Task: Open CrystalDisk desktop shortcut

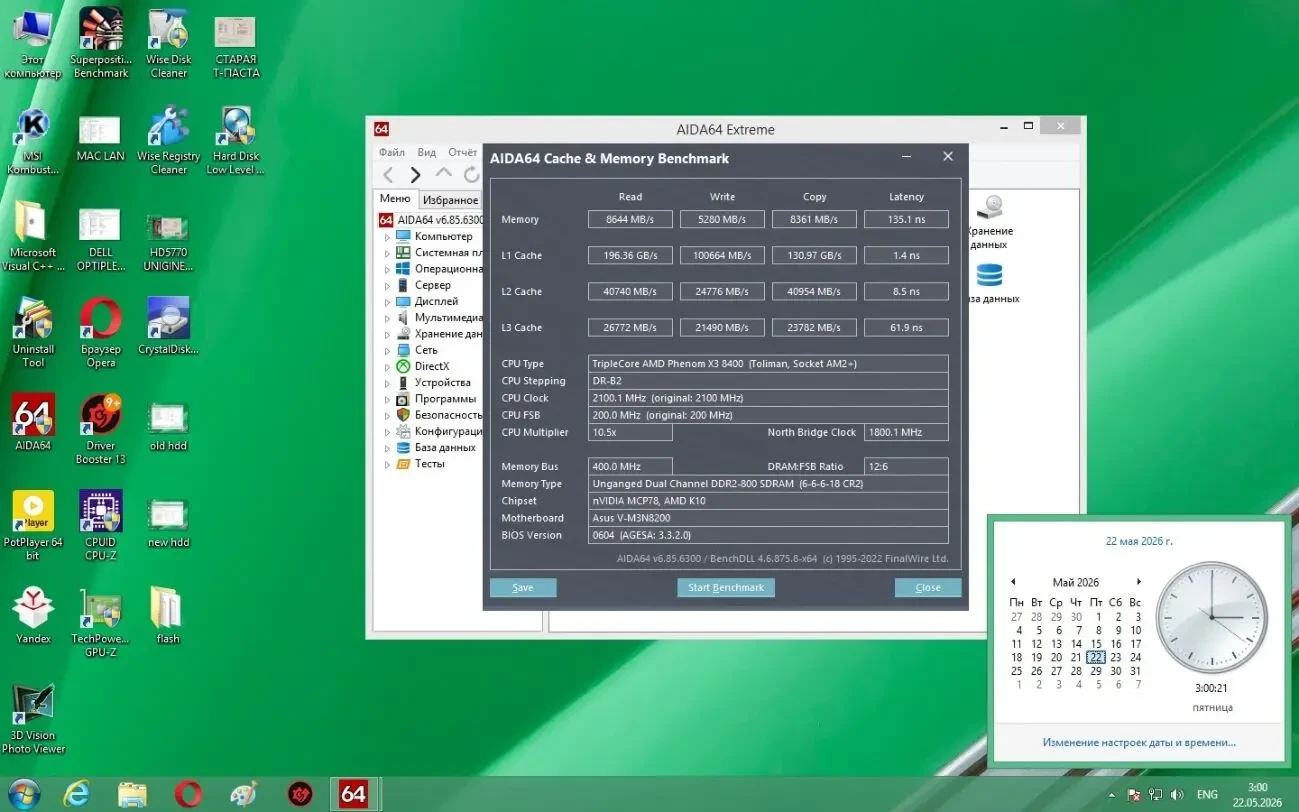Action: point(169,327)
